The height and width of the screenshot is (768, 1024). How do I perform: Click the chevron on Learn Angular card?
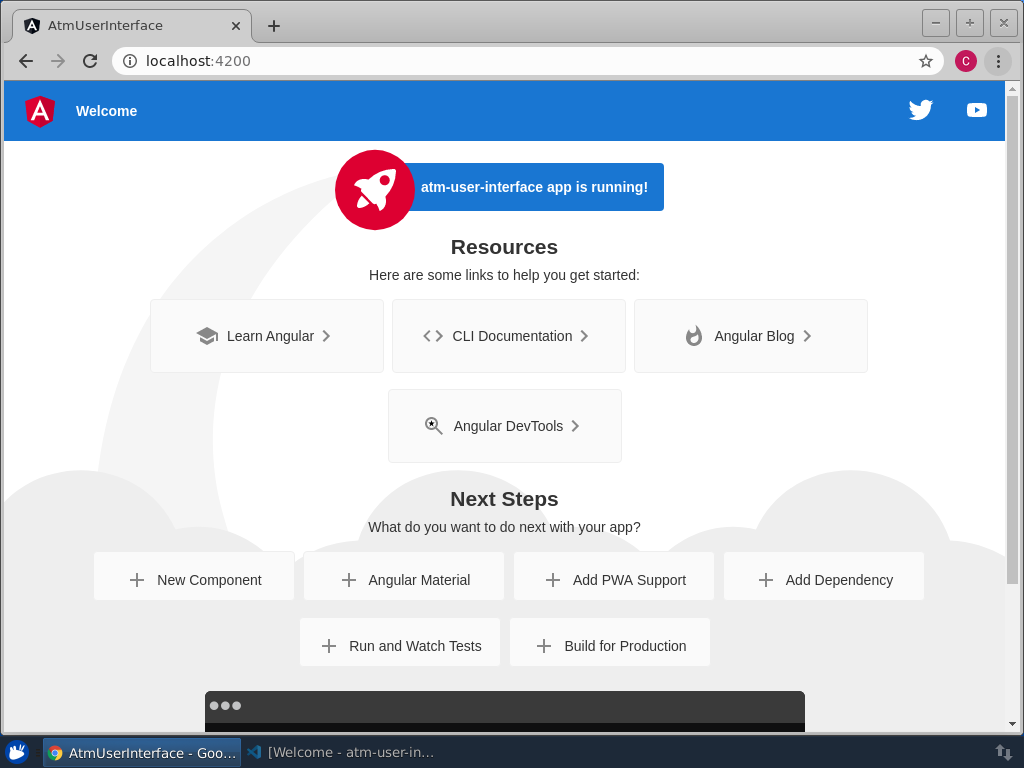(326, 336)
